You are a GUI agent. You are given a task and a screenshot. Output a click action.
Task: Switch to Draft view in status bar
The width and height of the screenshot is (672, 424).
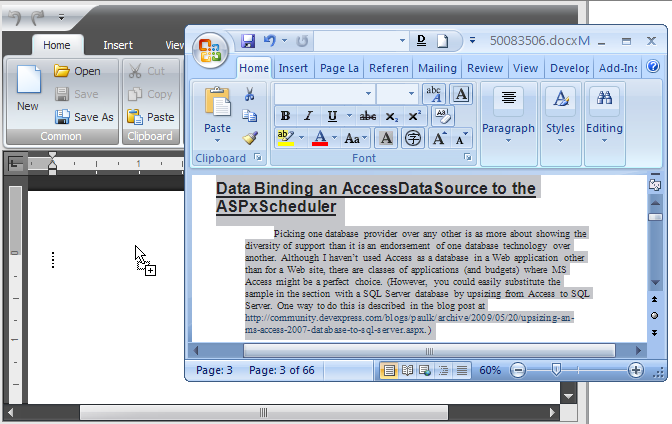click(462, 370)
